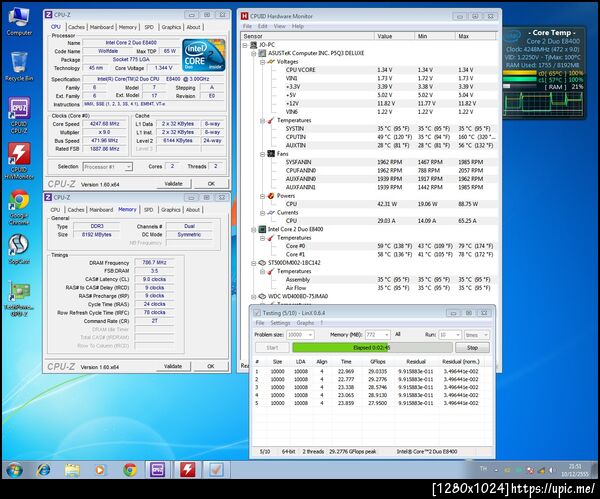Select the Core #0 temperature row
The height and width of the screenshot is (499, 600).
[x=370, y=246]
